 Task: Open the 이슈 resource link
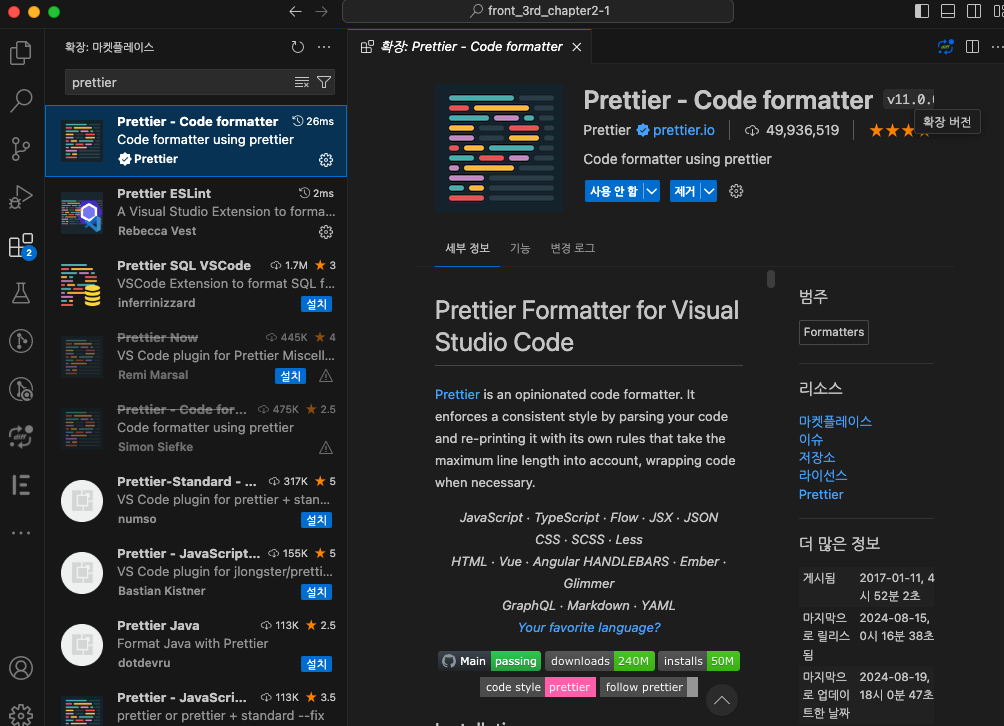(x=811, y=439)
